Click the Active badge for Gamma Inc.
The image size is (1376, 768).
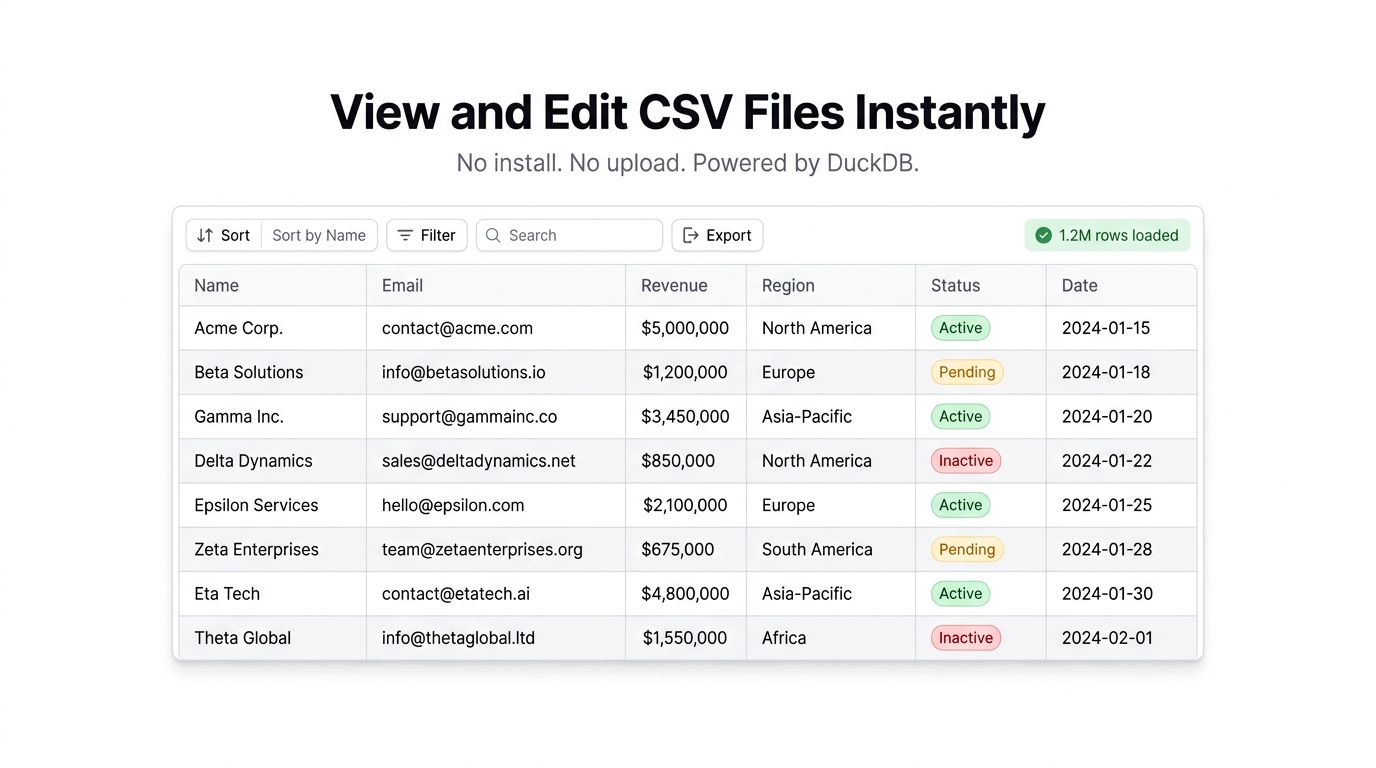coord(961,417)
